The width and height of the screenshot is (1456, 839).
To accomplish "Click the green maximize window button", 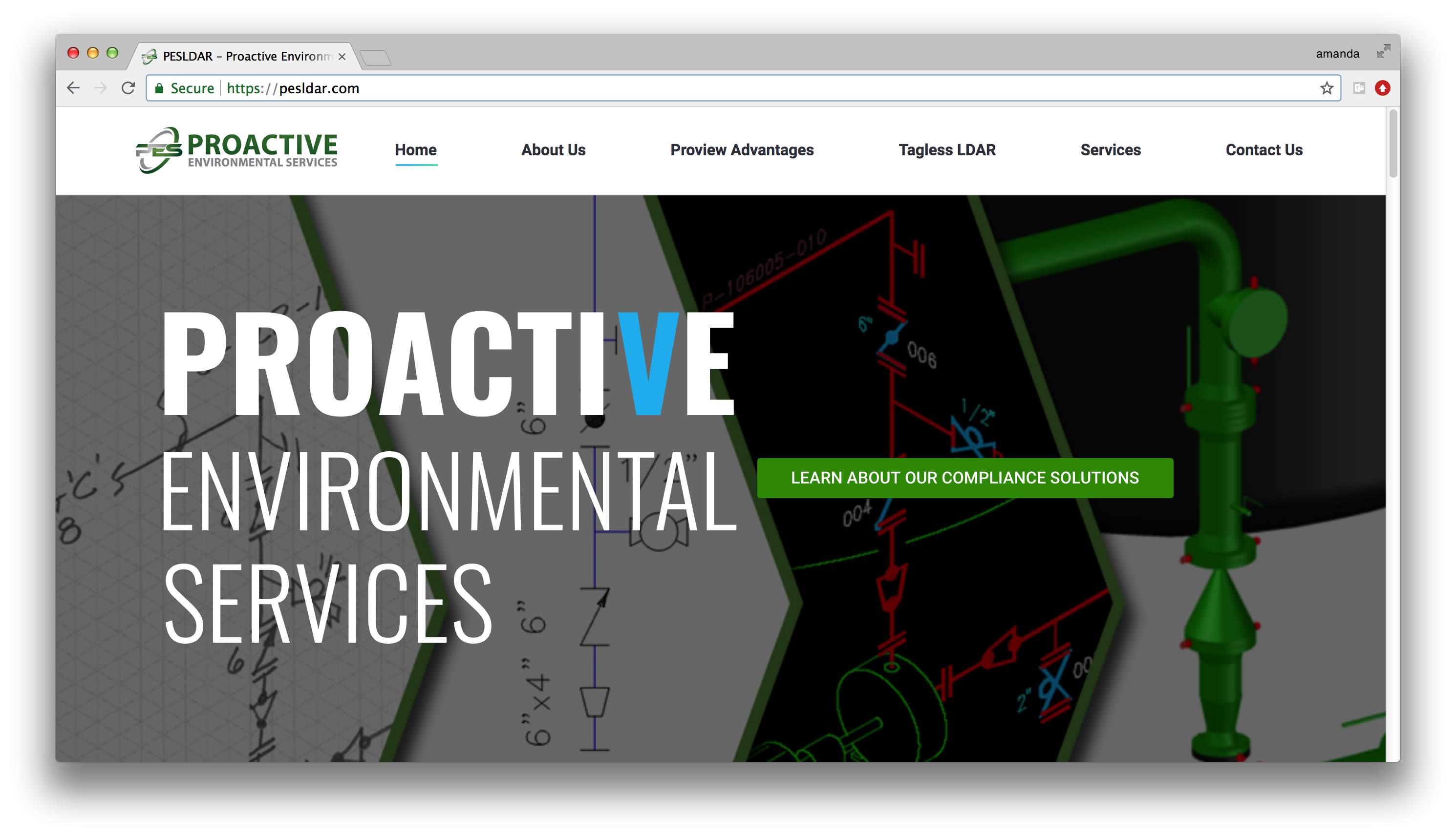I will tap(112, 53).
